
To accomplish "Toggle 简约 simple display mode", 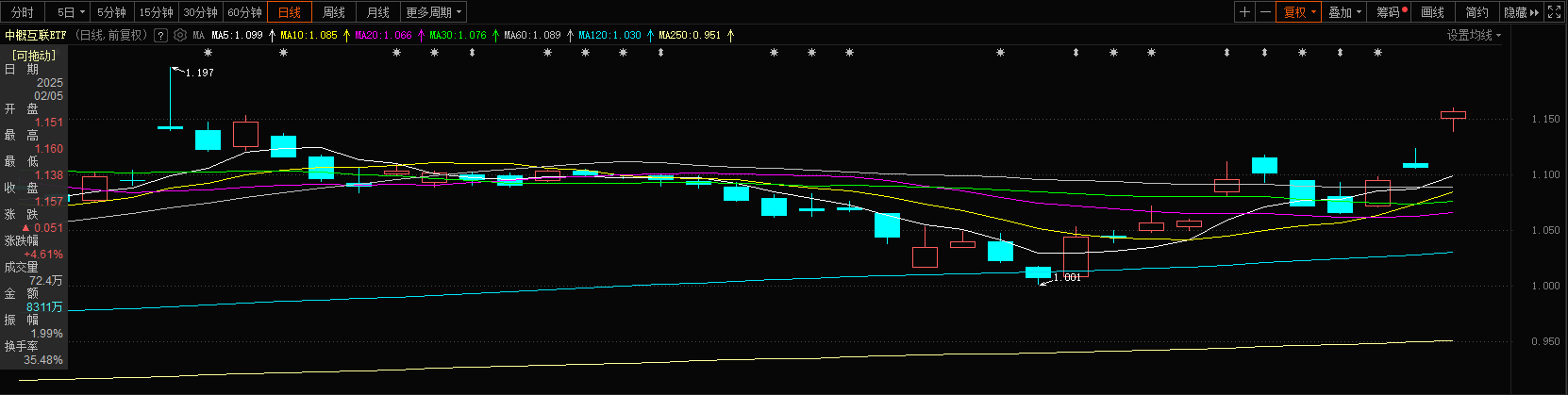I will tap(1476, 12).
